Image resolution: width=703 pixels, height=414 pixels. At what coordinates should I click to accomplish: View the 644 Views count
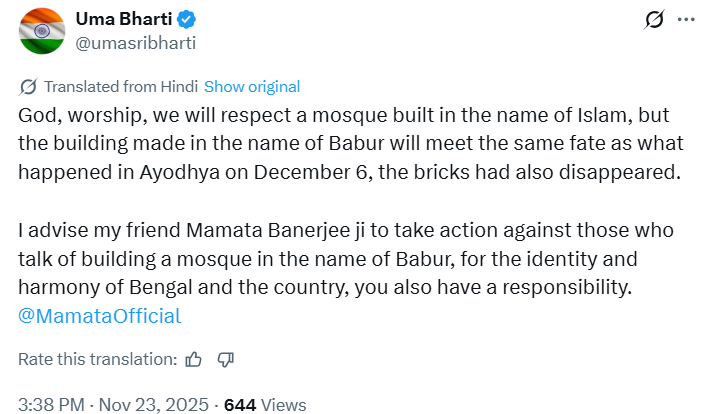click(x=265, y=404)
